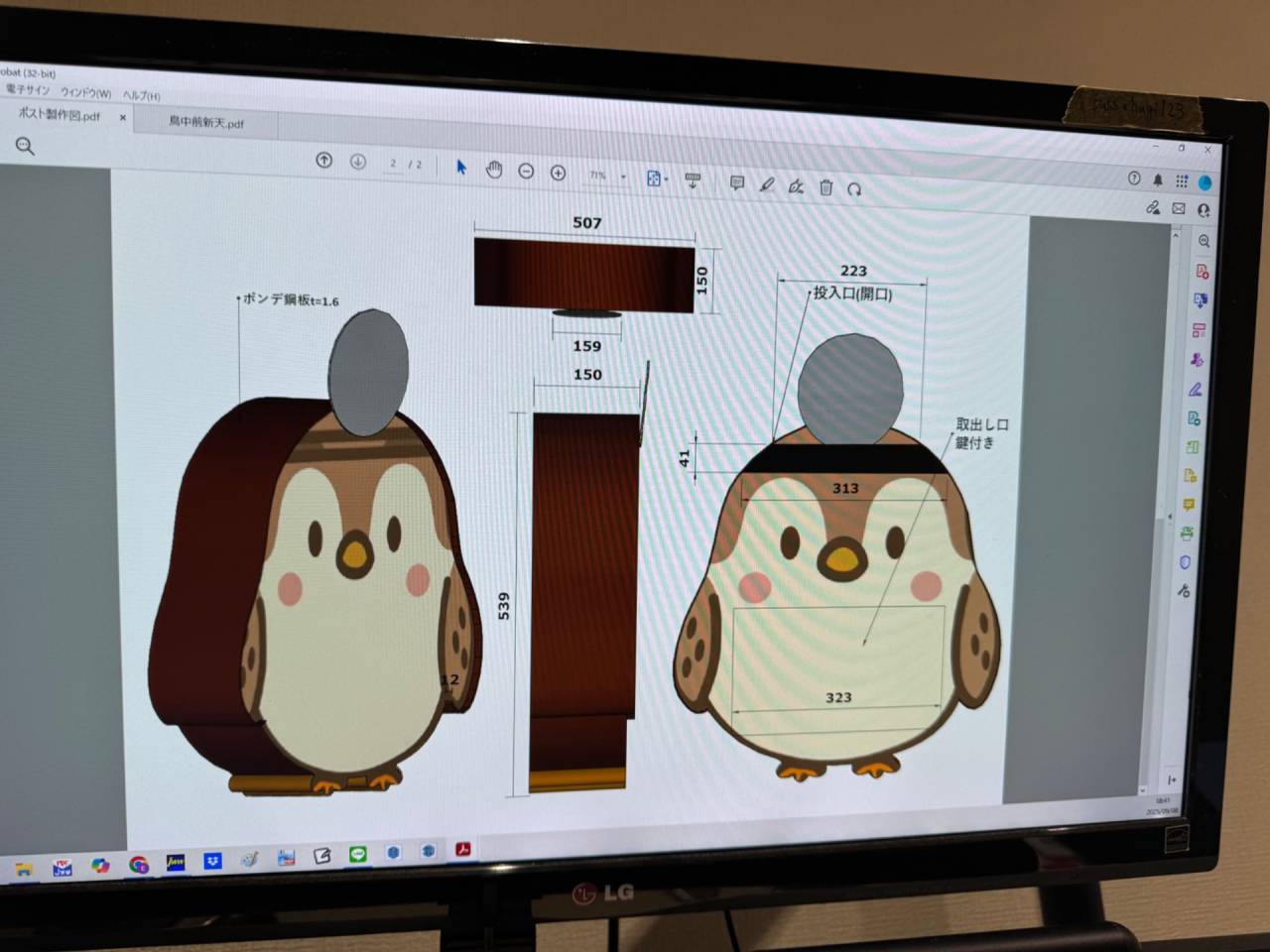Screen dimensions: 1270x952
Task: Zoom out using the minus magnifier icon
Action: tap(526, 171)
